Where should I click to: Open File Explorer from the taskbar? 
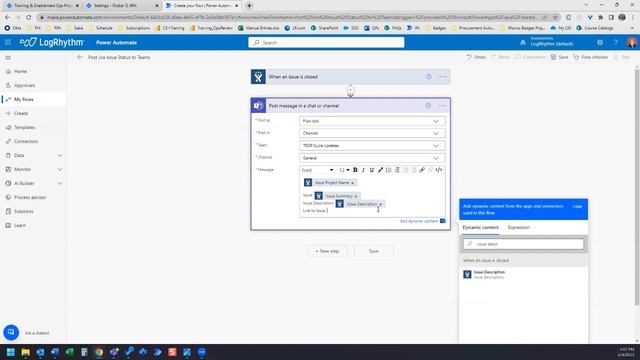click(26, 352)
